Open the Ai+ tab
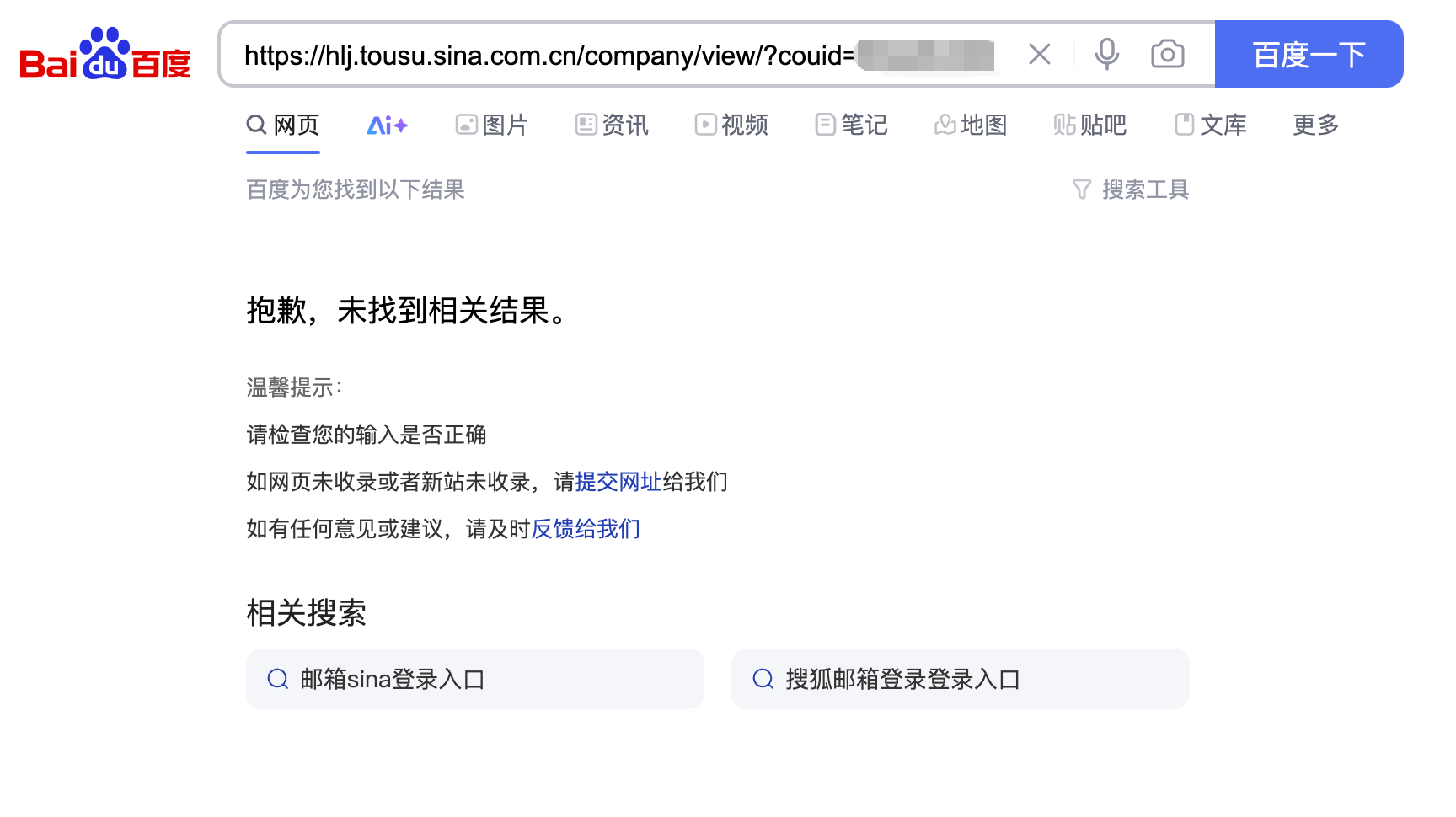1456x817 pixels. (x=387, y=125)
